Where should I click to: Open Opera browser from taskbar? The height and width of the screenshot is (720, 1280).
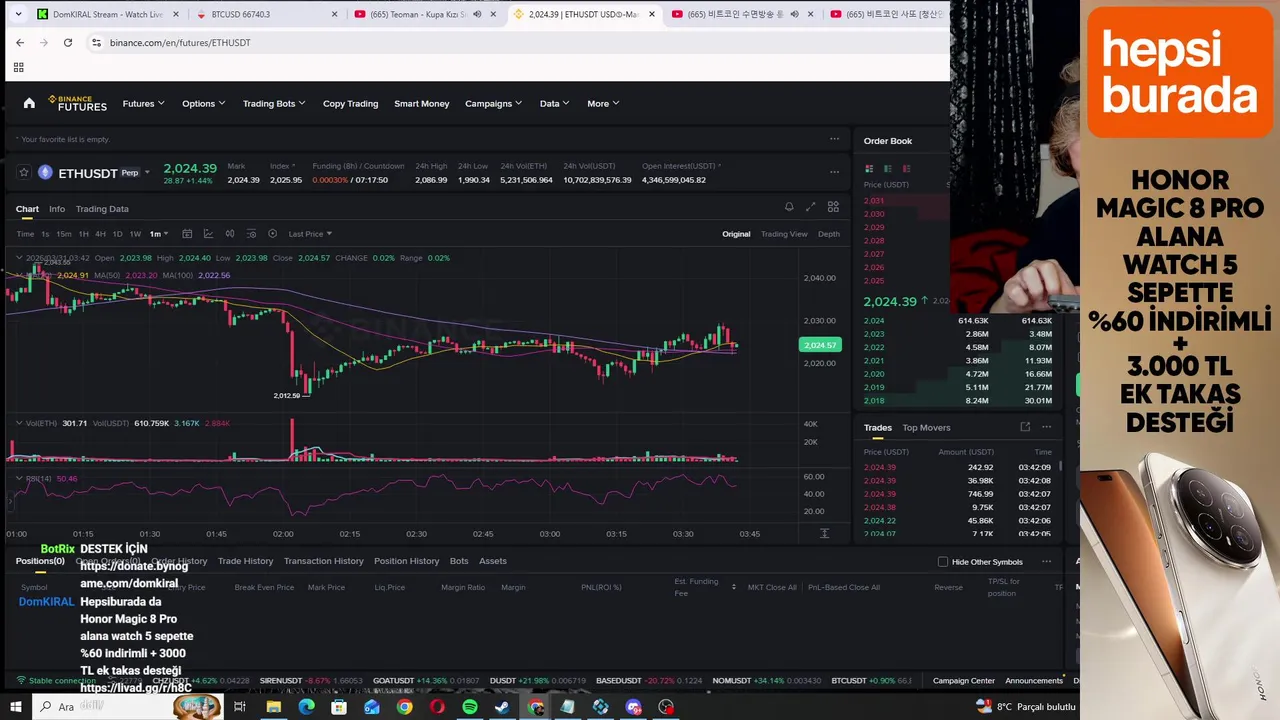click(x=437, y=707)
